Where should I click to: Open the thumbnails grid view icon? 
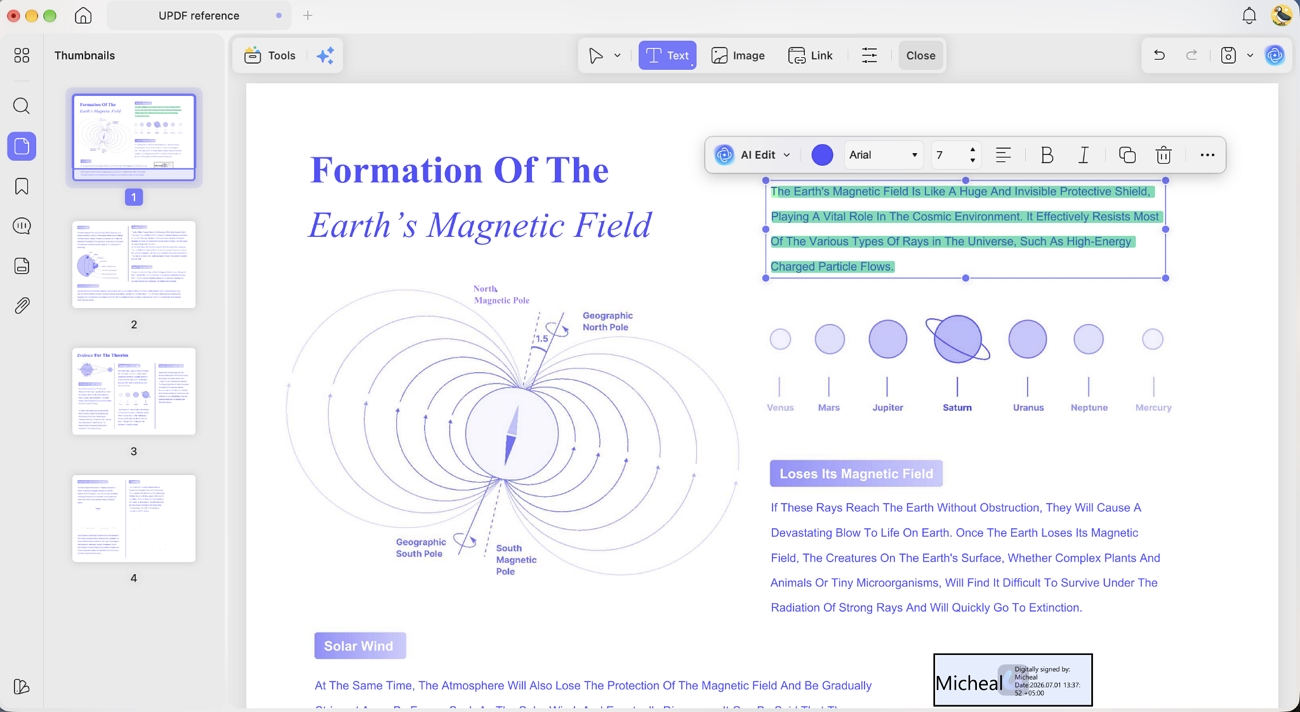(21, 56)
